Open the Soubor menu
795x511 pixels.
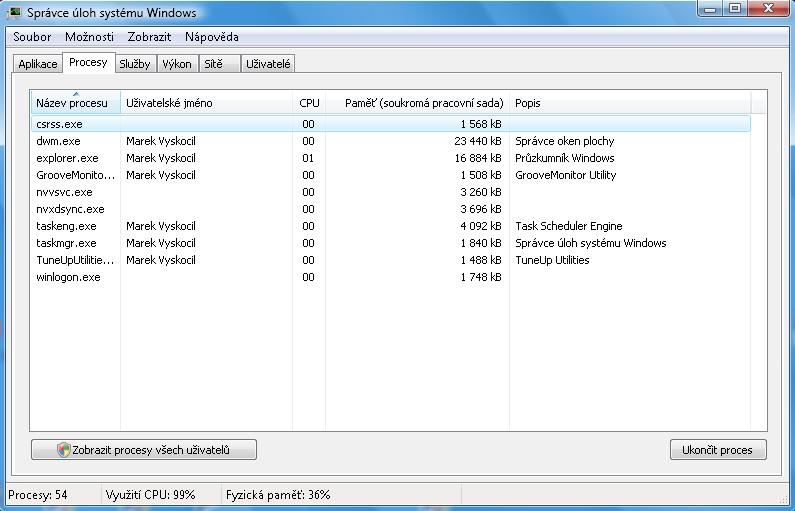coord(32,37)
